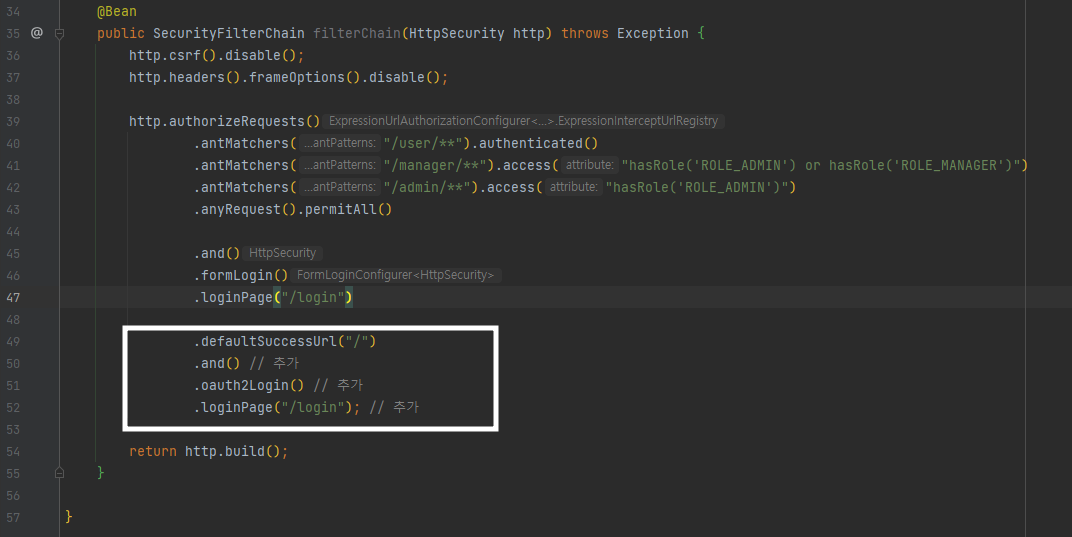
Task: Click defaultSuccessUrl("/") on line 49
Action: point(289,341)
